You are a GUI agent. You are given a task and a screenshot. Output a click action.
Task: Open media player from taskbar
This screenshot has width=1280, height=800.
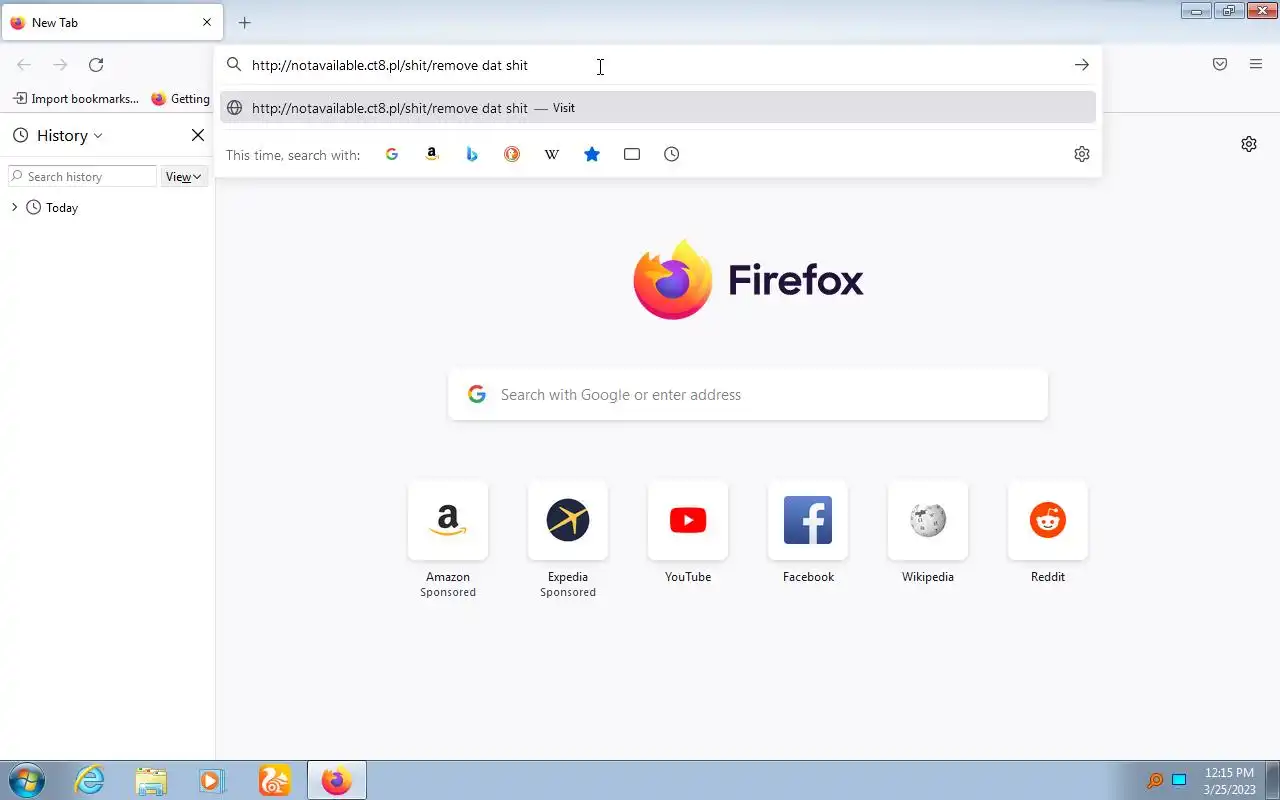tap(212, 780)
